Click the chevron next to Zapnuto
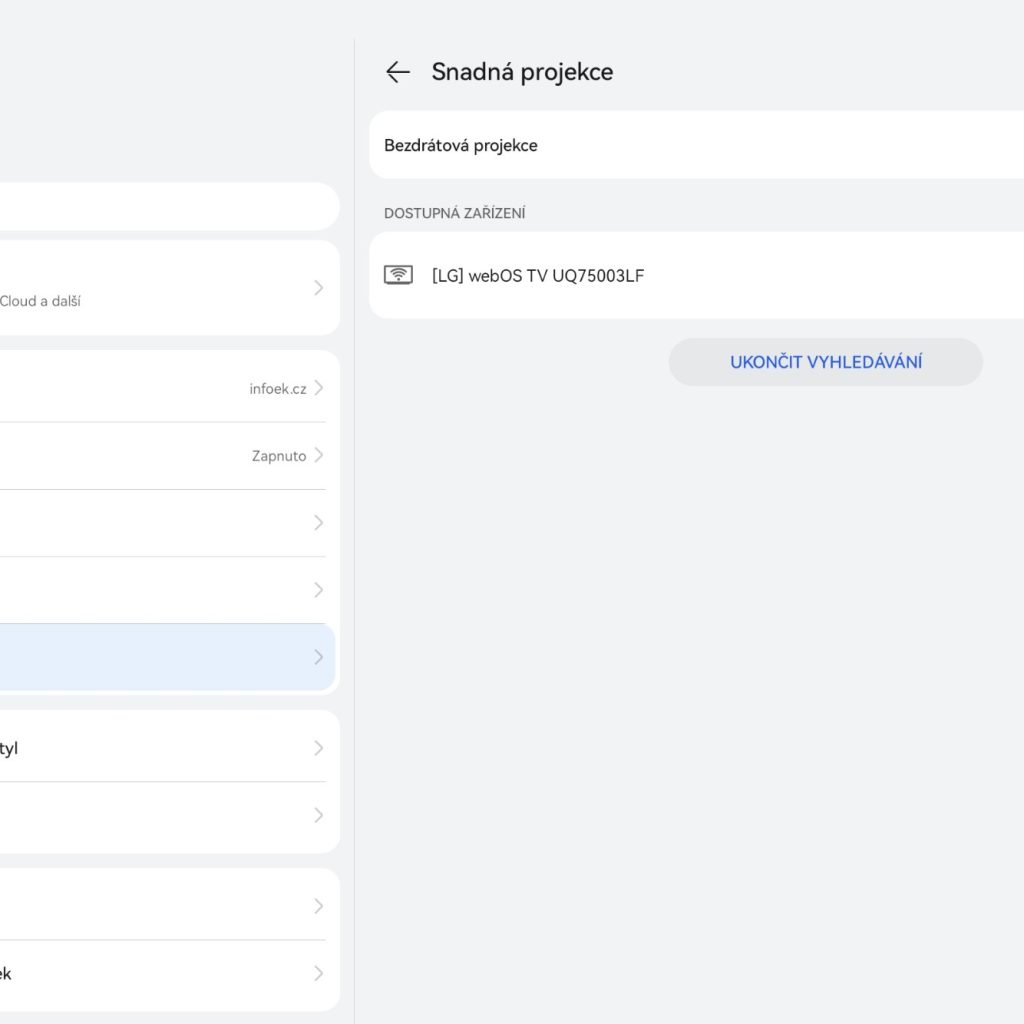This screenshot has width=1024, height=1024. click(x=318, y=455)
